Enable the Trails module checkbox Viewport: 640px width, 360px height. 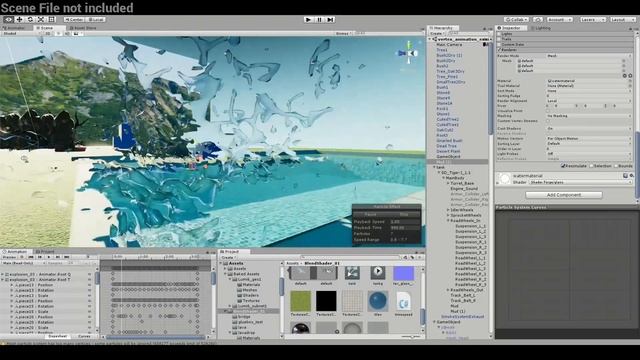click(499, 39)
